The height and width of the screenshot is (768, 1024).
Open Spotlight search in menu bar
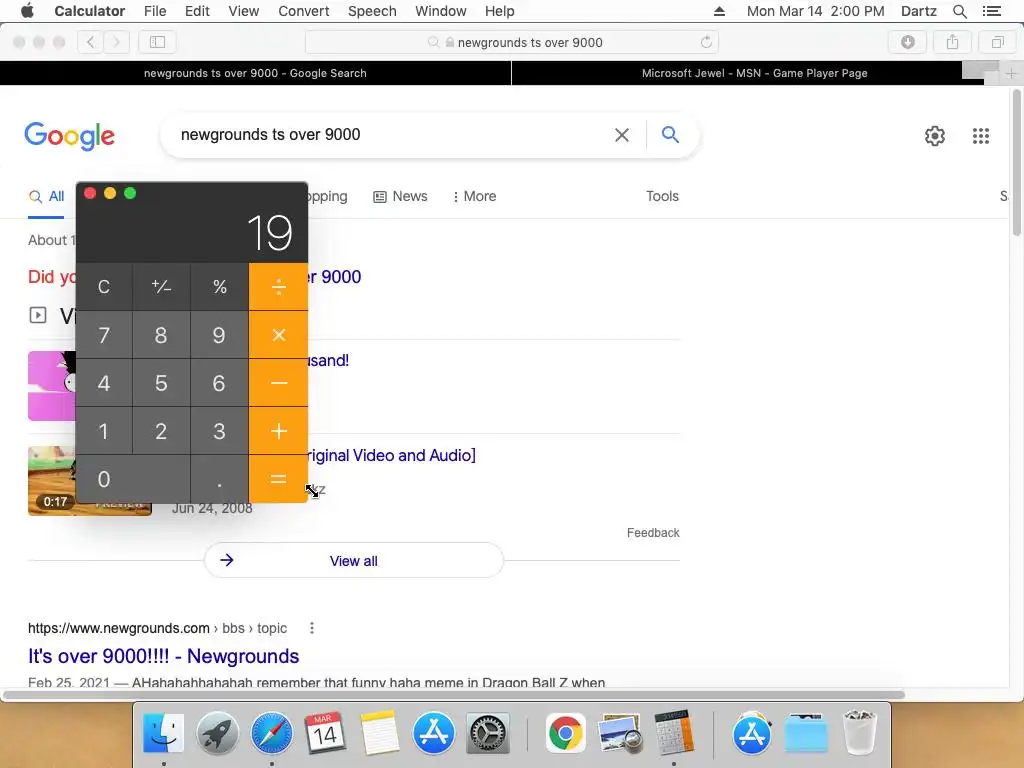point(959,11)
